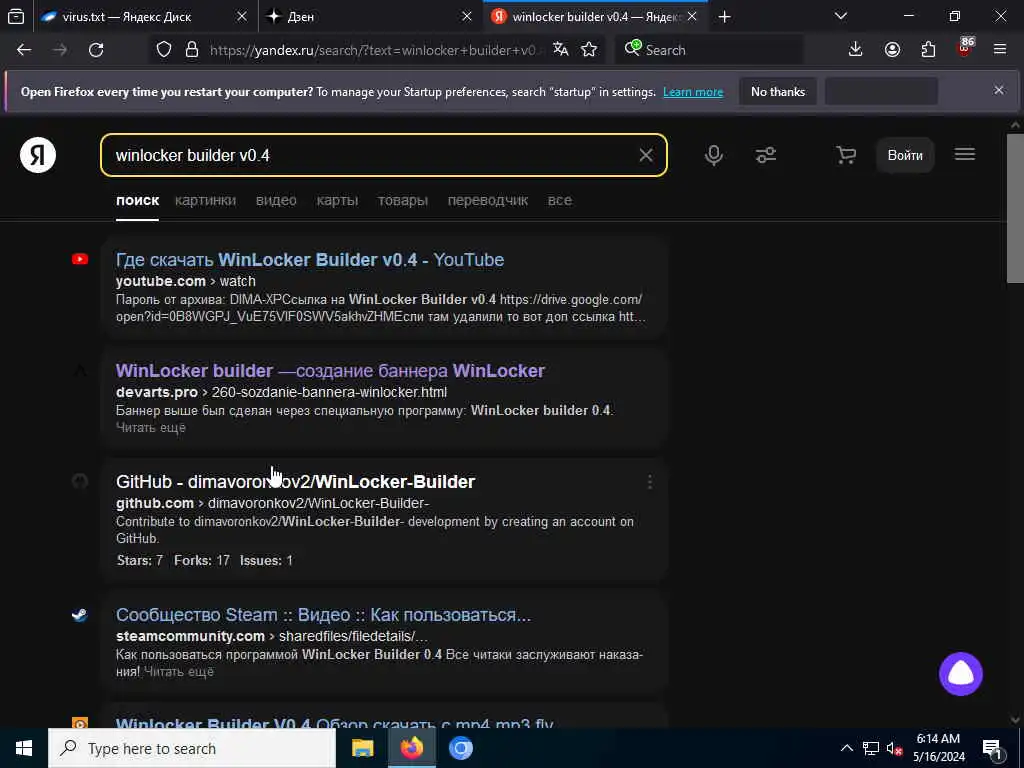
Task: Click the github.com result domain text
Action: point(155,504)
